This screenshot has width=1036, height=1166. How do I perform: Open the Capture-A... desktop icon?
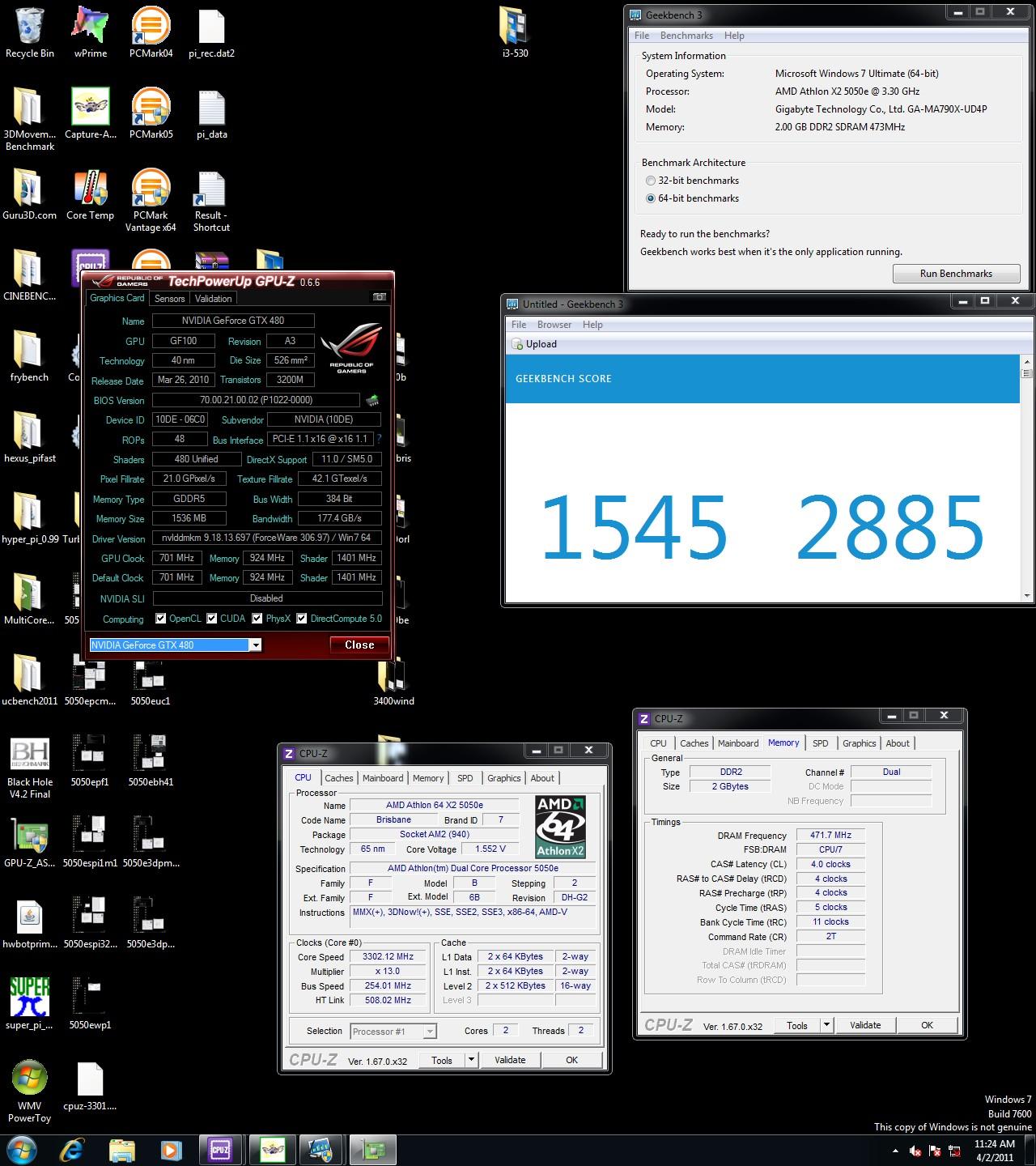tap(90, 107)
